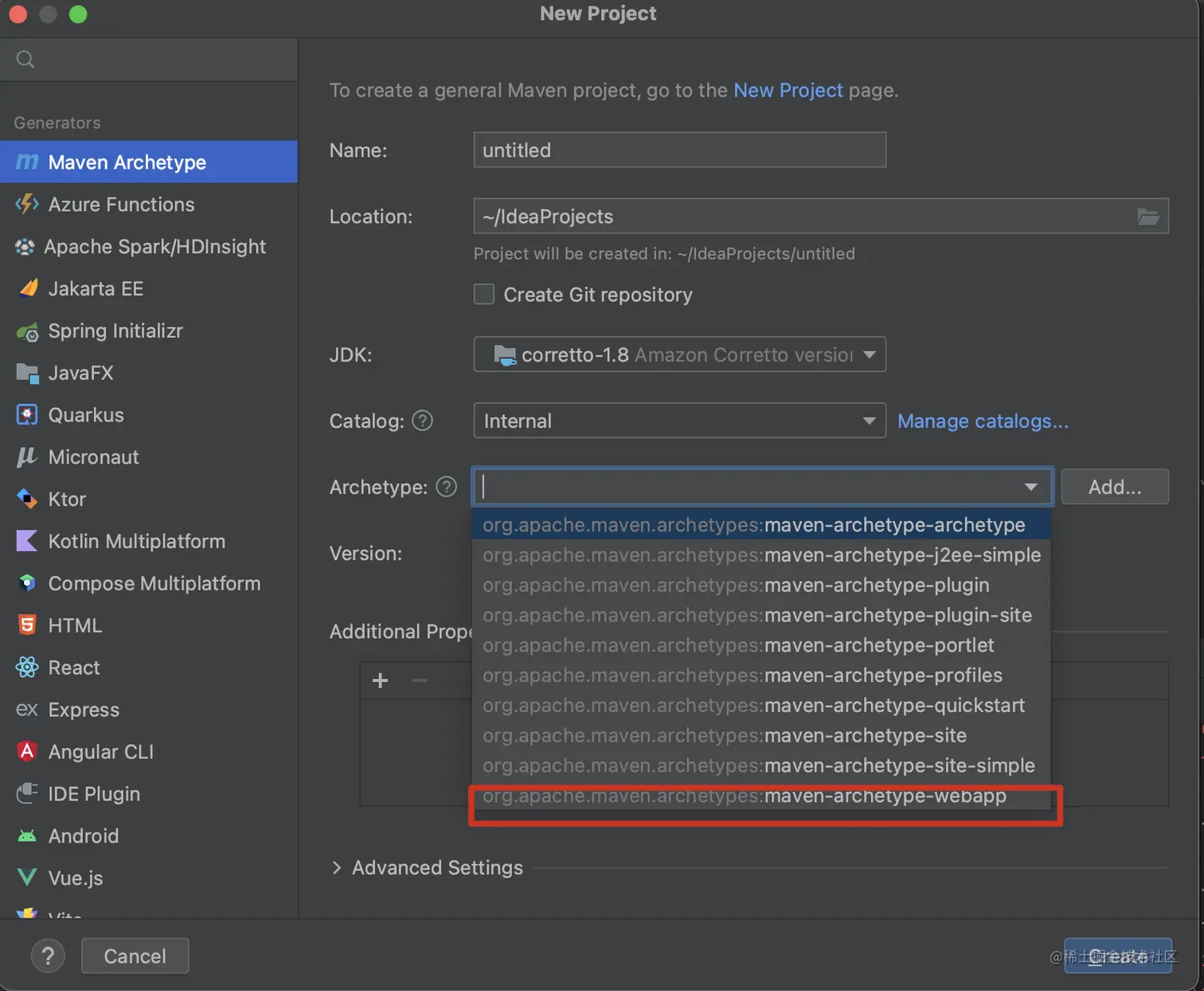This screenshot has width=1204, height=991.
Task: Expand Advanced Settings section
Action: pyautogui.click(x=337, y=868)
